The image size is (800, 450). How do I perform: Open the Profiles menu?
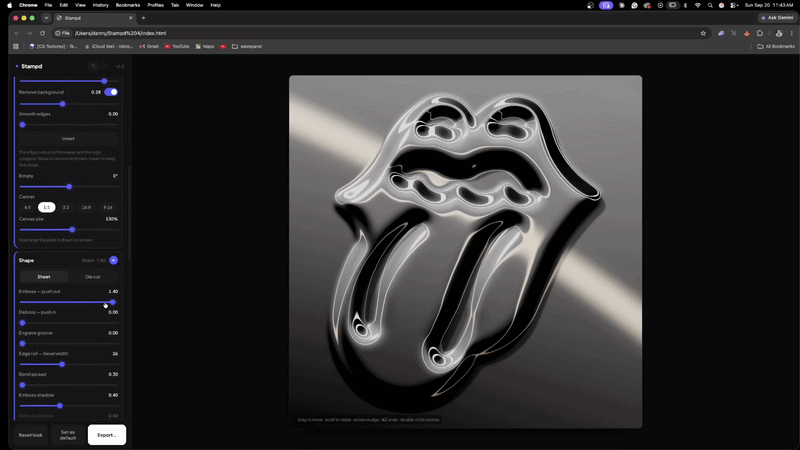pos(155,5)
